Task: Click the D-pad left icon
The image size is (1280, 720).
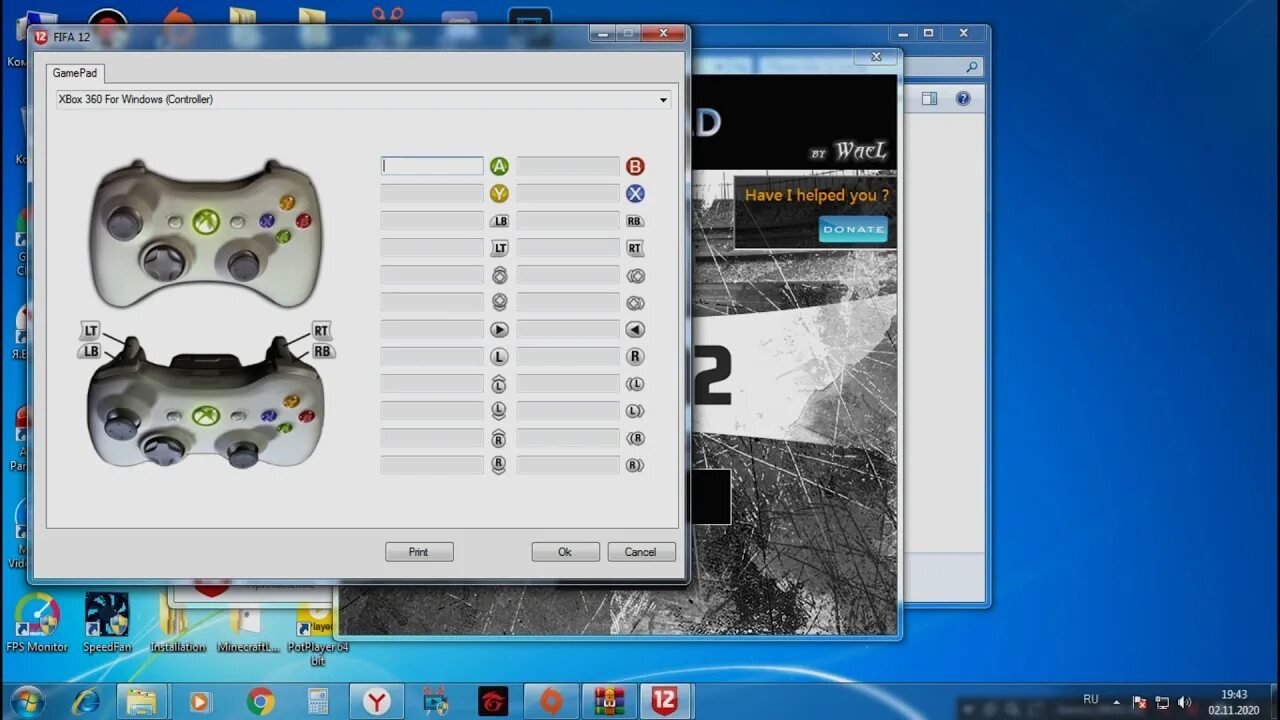Action: pos(635,275)
